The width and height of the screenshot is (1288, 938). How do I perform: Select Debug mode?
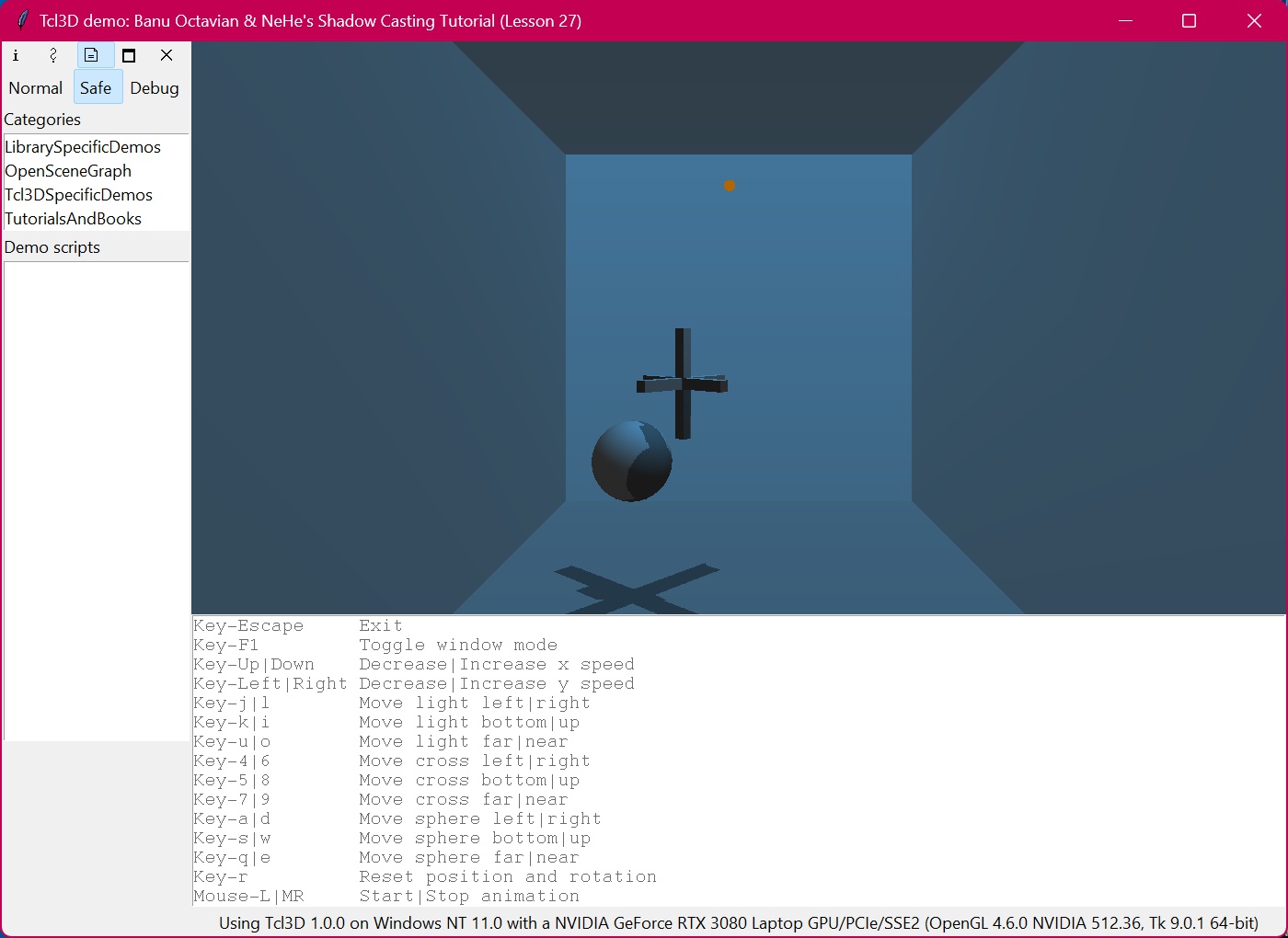(x=155, y=88)
